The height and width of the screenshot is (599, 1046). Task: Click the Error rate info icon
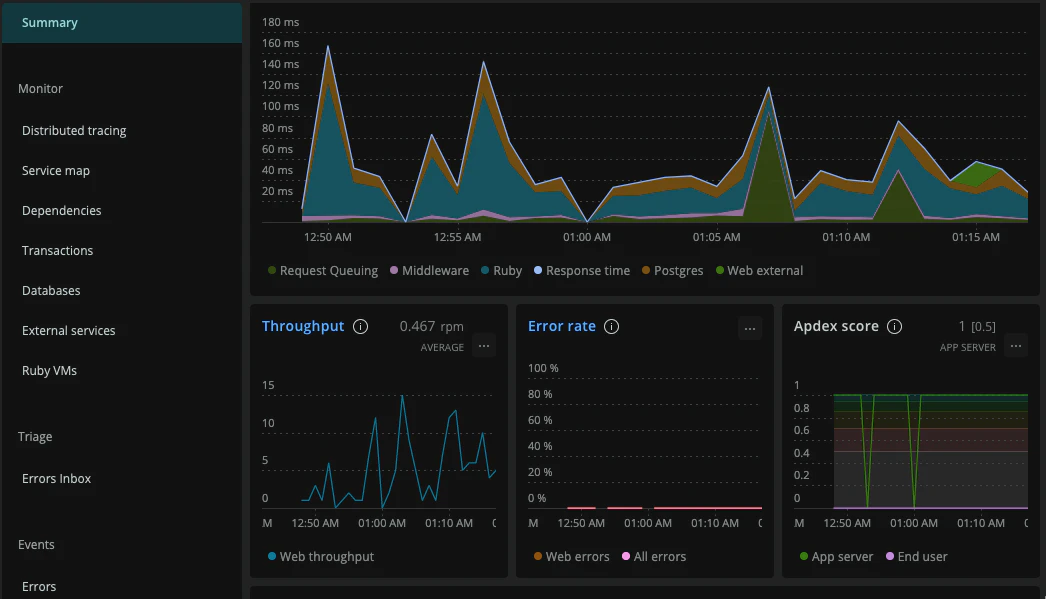(x=611, y=326)
